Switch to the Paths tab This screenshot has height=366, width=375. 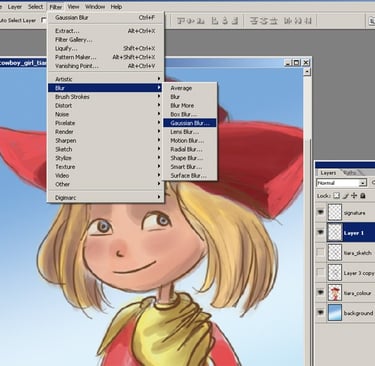(x=349, y=173)
